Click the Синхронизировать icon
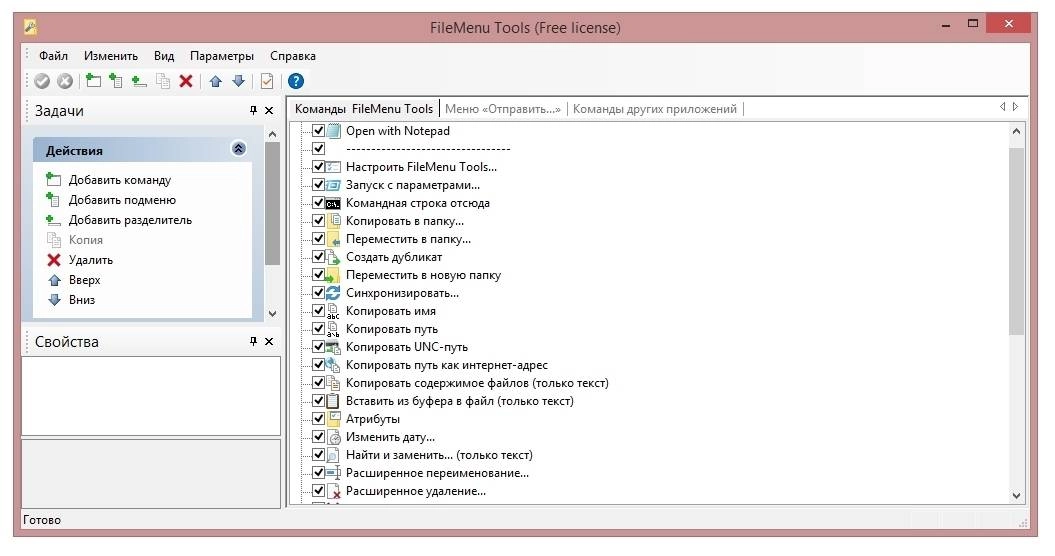 pos(334,293)
